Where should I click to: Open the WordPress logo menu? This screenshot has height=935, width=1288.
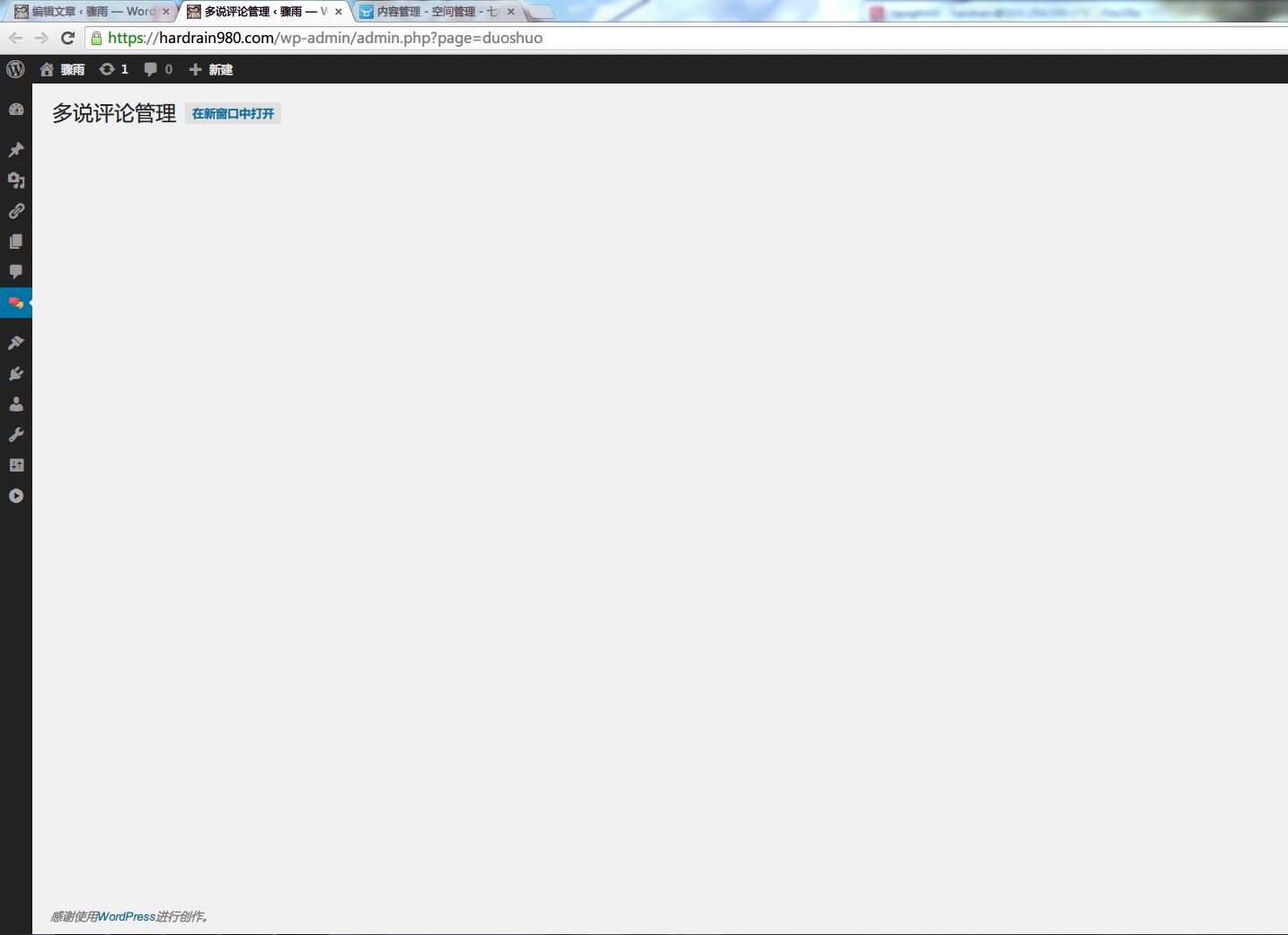[x=15, y=69]
